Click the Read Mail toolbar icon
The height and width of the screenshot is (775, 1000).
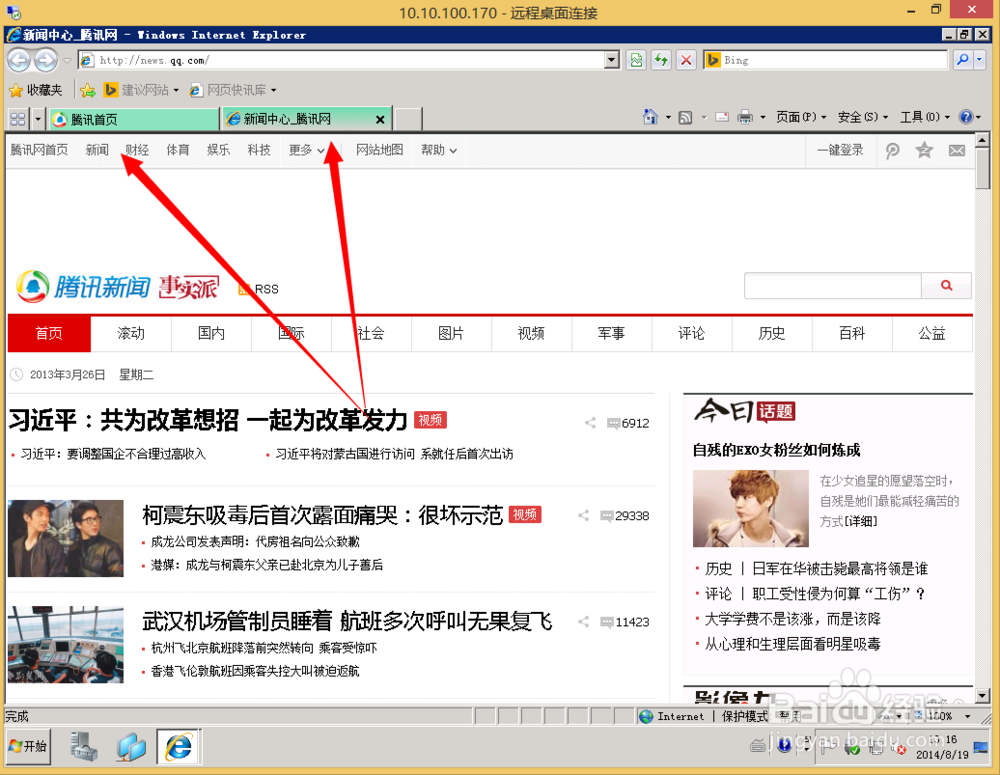722,117
